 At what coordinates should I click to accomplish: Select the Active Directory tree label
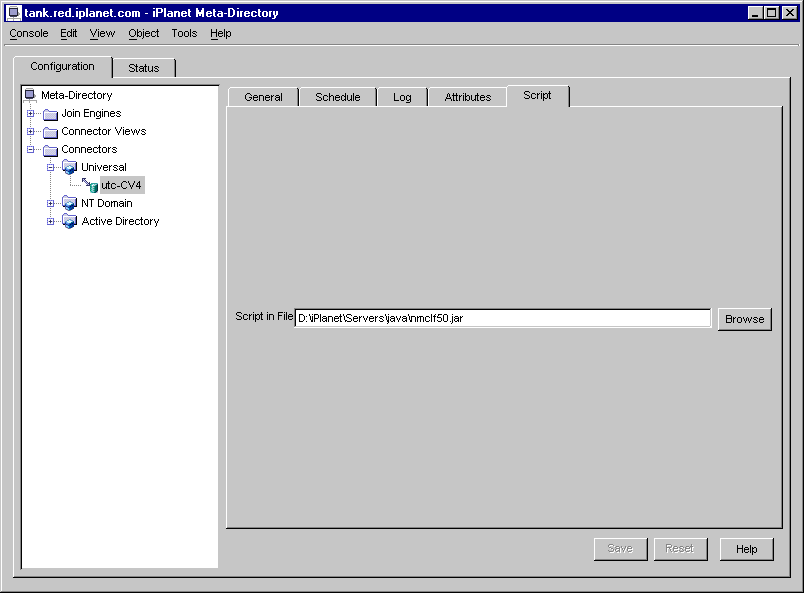120,222
